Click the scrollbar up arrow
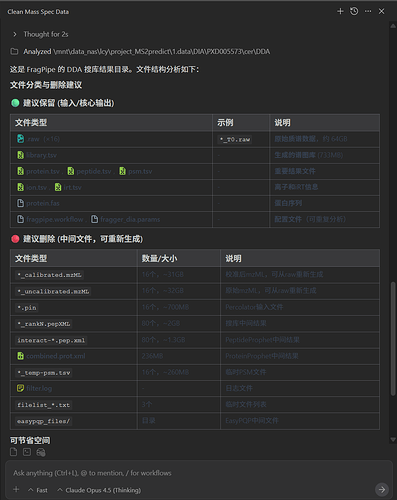 point(393,26)
